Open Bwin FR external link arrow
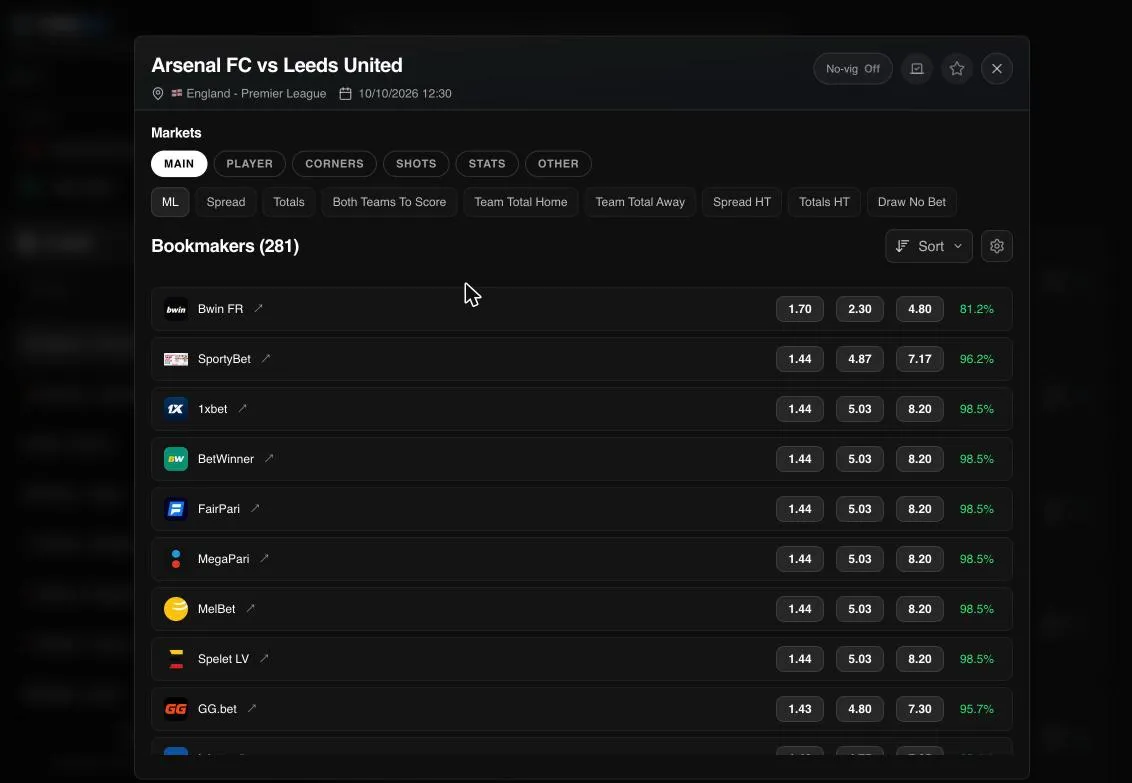Screen dimensions: 1132x783 [258, 308]
